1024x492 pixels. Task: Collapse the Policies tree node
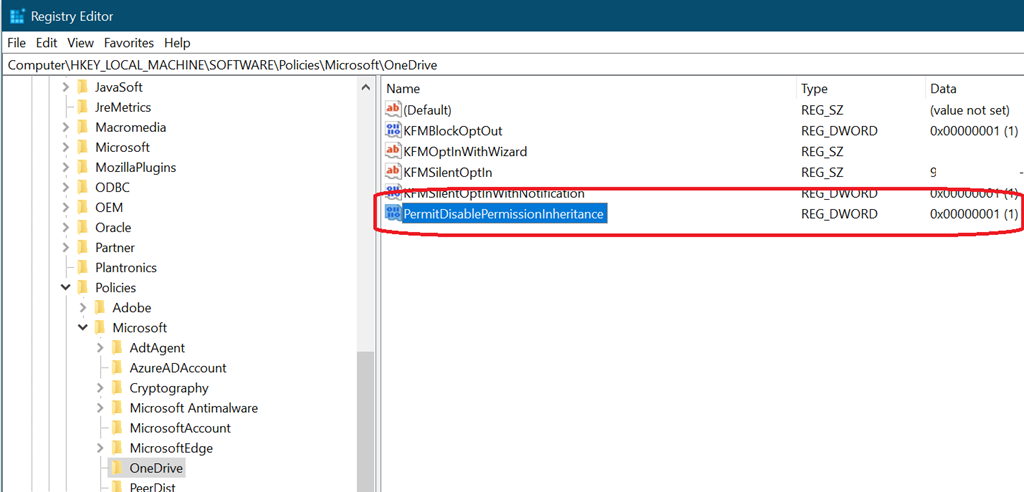[x=66, y=288]
